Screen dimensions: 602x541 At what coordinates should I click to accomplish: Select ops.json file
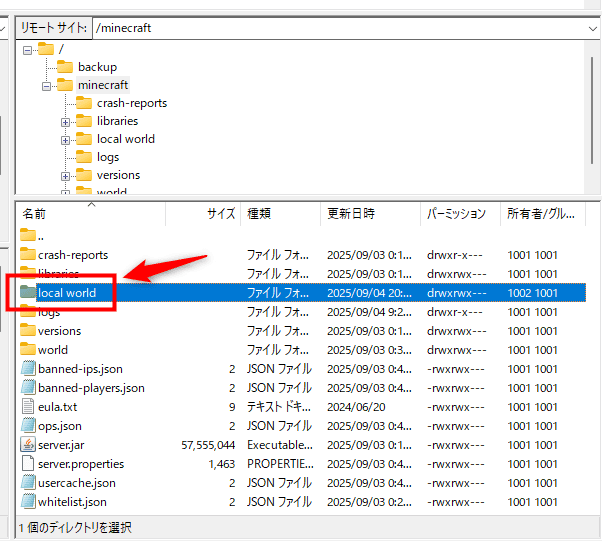pos(60,426)
